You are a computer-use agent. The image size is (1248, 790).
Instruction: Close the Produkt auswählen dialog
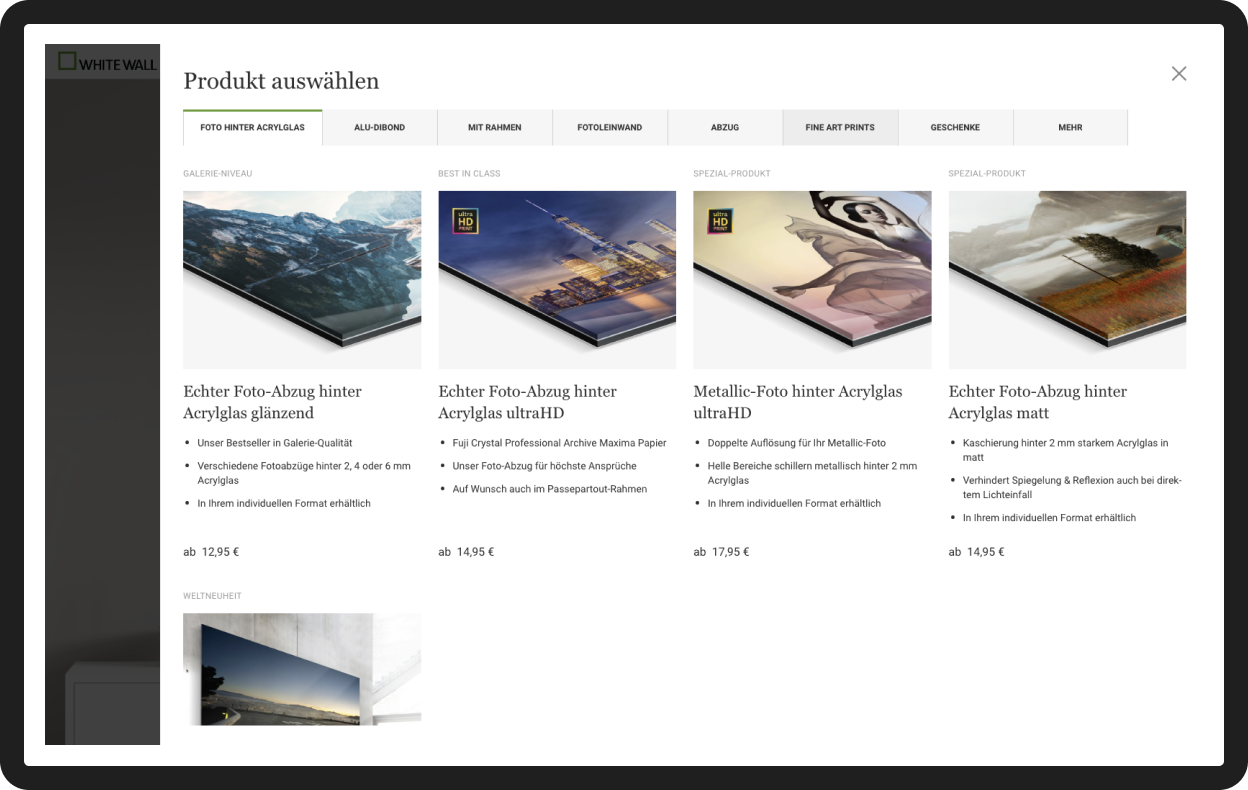pyautogui.click(x=1179, y=73)
